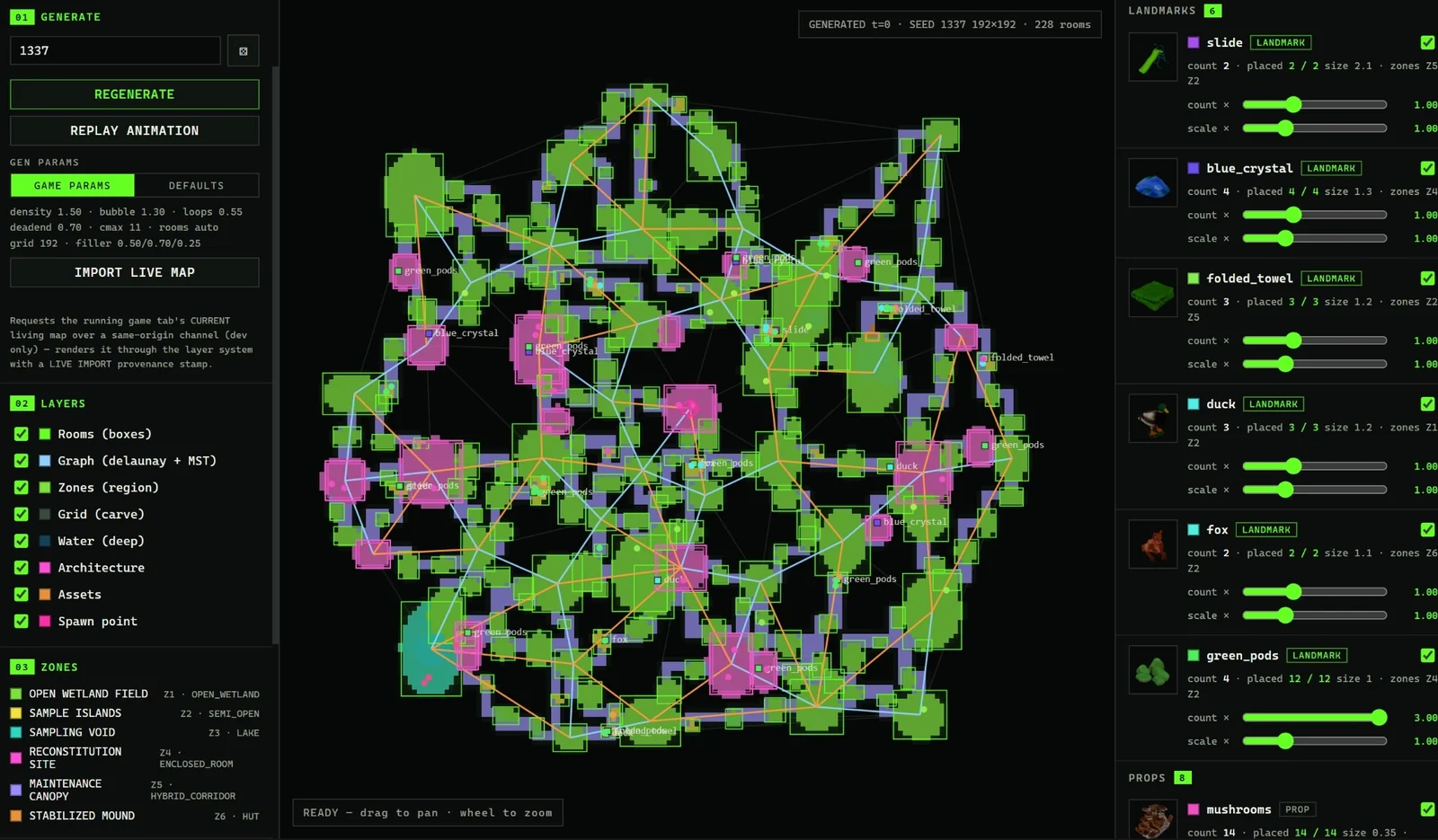
Task: Disable the slide landmark checkbox
Action: coord(1427,42)
